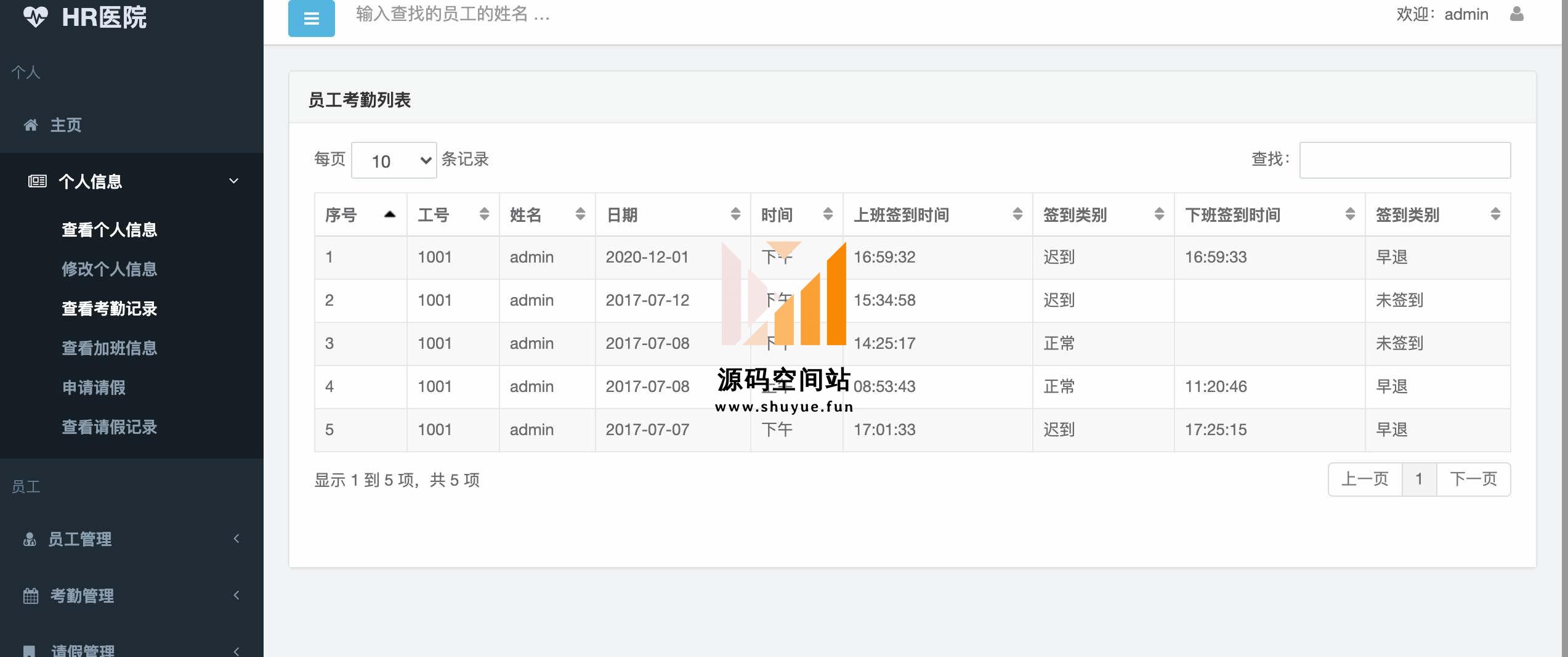Viewport: 1568px width, 657px height.
Task: Click the admin user profile icon
Action: point(1516,14)
